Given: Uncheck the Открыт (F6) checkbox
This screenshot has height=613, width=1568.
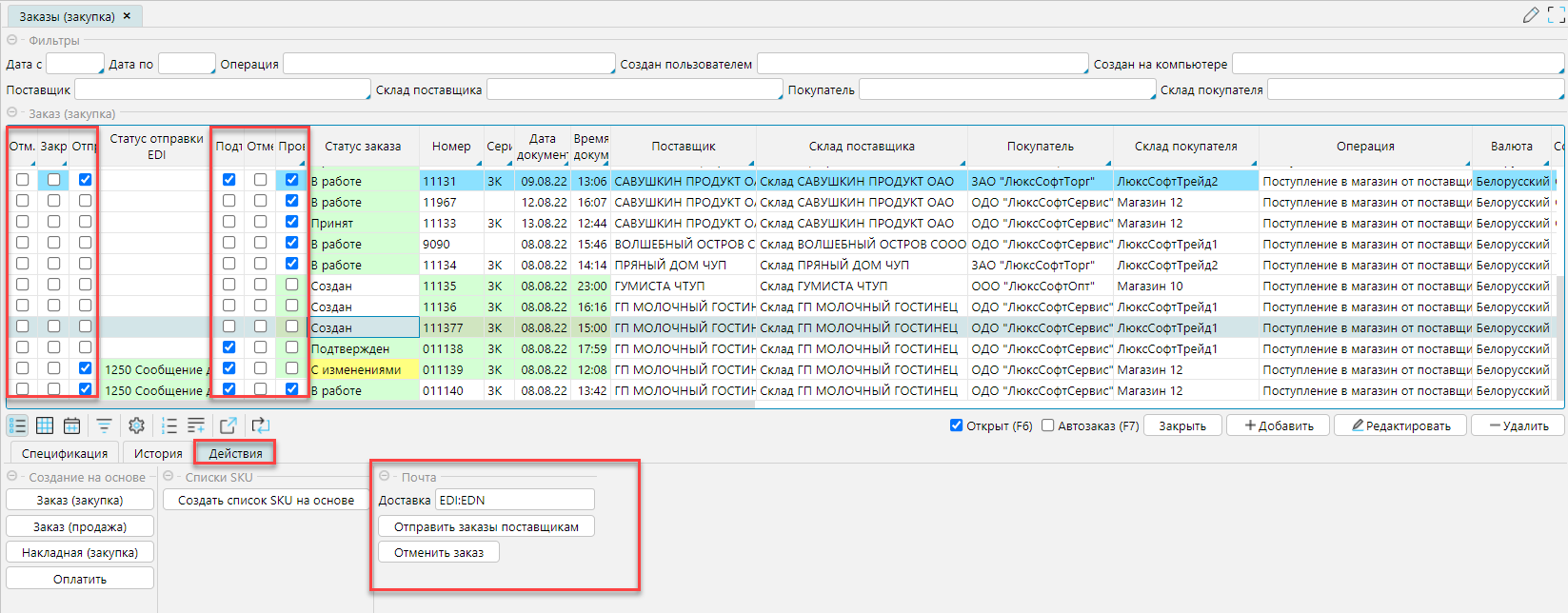Looking at the screenshot, I should (x=956, y=425).
